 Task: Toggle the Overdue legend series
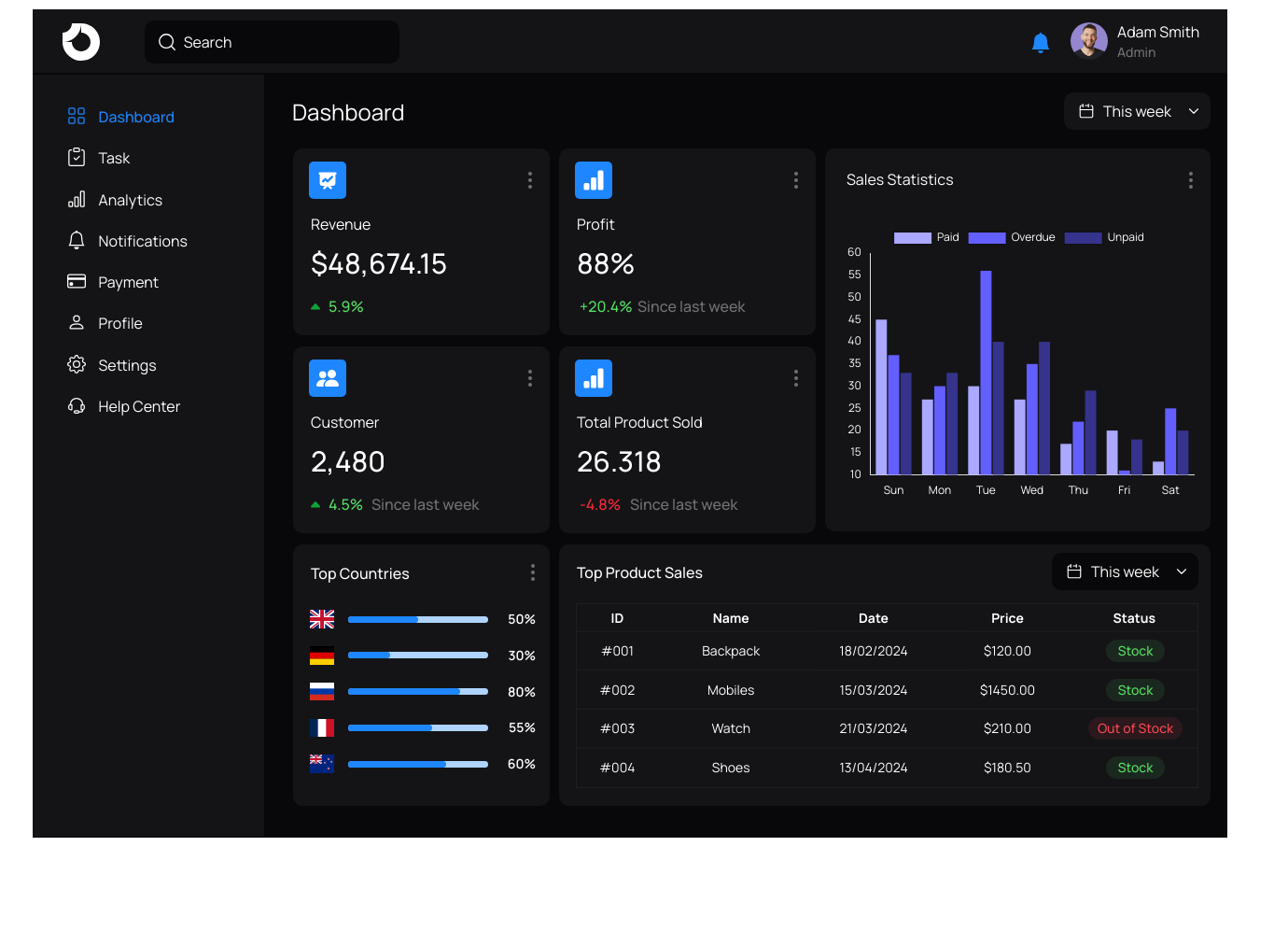point(1012,238)
